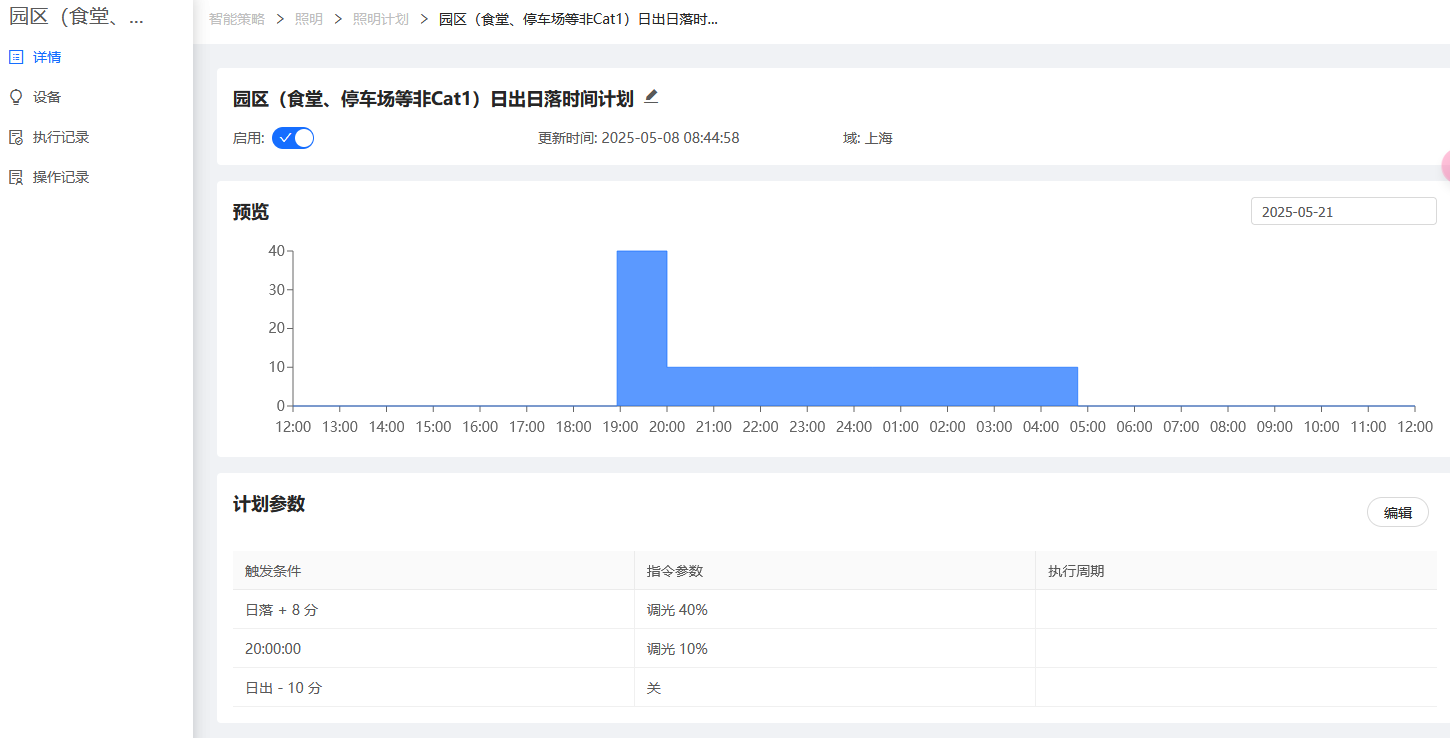Viewport: 1450px width, 738px height.
Task: Click the 调光 40% command cell
Action: pyautogui.click(x=835, y=609)
